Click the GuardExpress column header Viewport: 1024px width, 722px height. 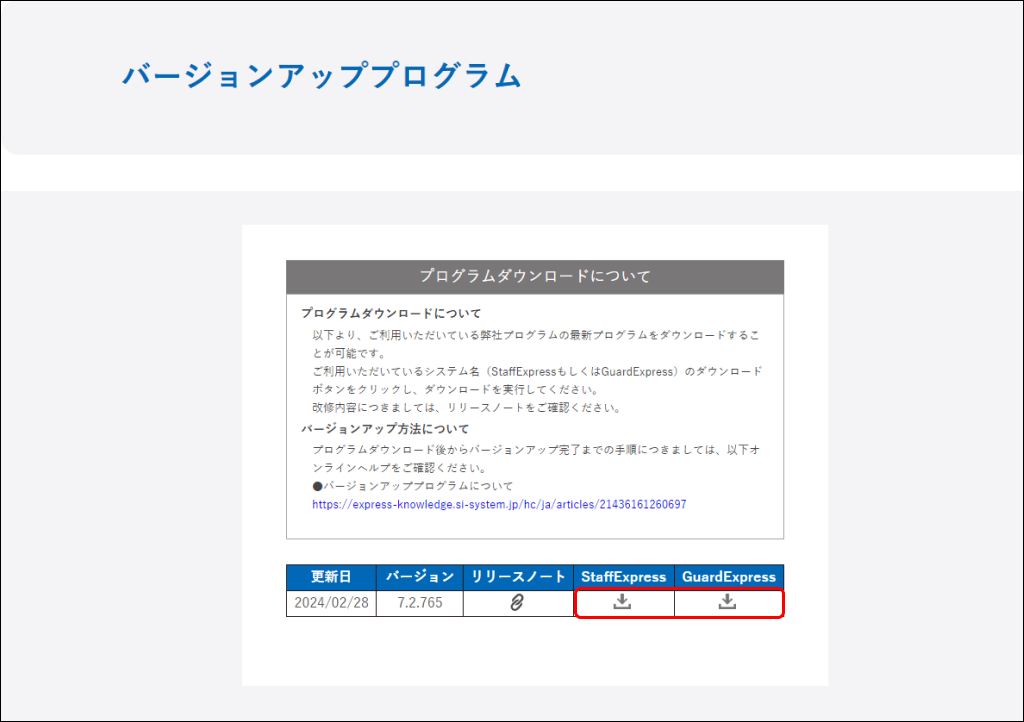click(x=729, y=577)
